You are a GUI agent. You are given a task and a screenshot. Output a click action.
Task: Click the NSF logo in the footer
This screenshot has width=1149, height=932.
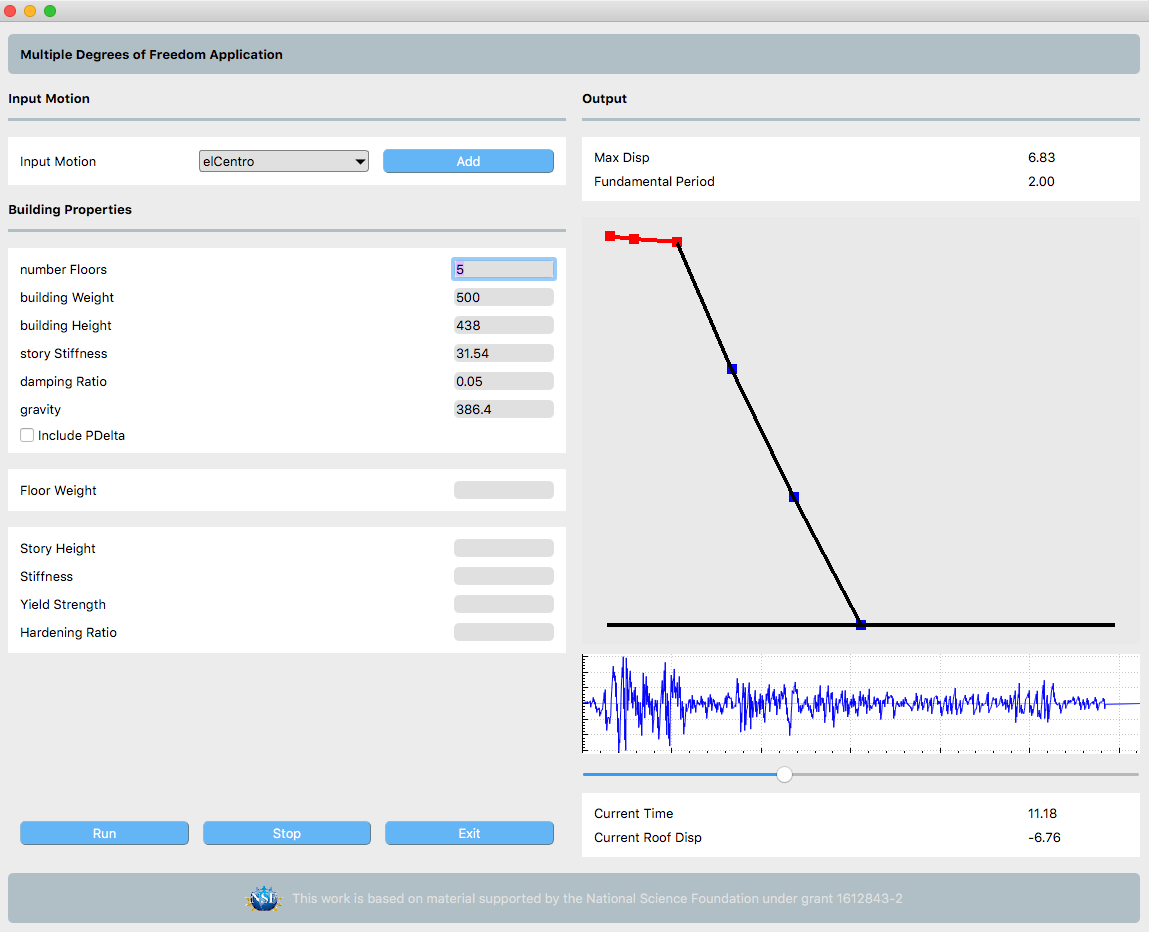click(x=263, y=898)
